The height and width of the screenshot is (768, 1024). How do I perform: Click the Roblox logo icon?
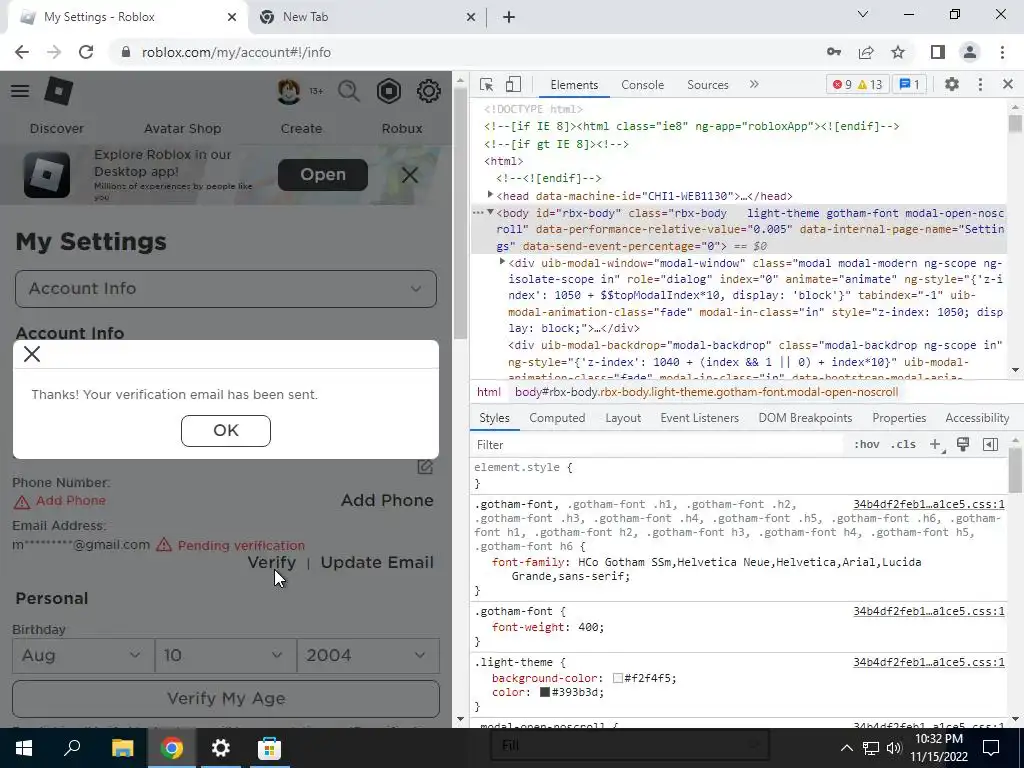58,91
